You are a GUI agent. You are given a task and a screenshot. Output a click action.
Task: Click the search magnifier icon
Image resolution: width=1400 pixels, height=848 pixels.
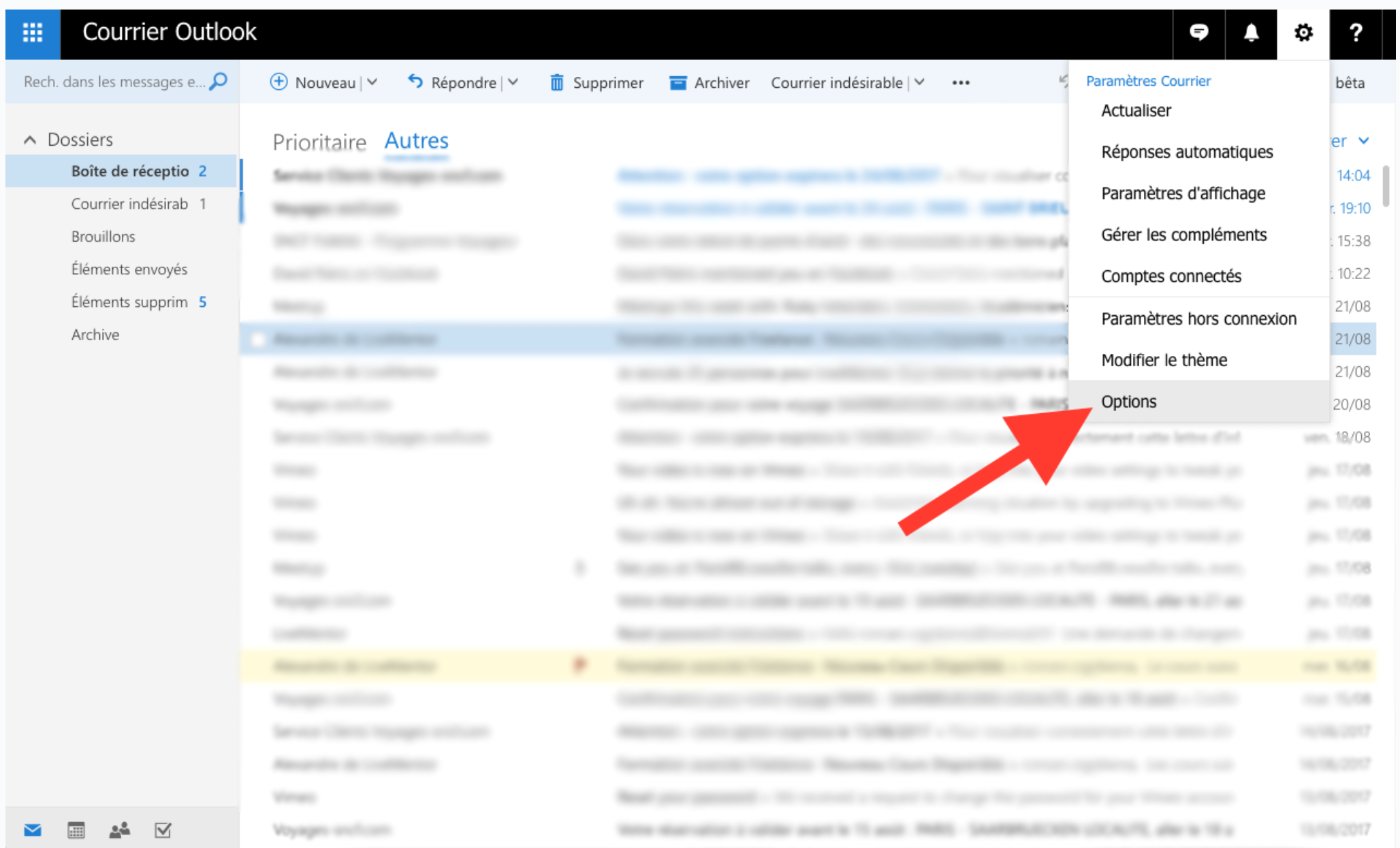(219, 82)
